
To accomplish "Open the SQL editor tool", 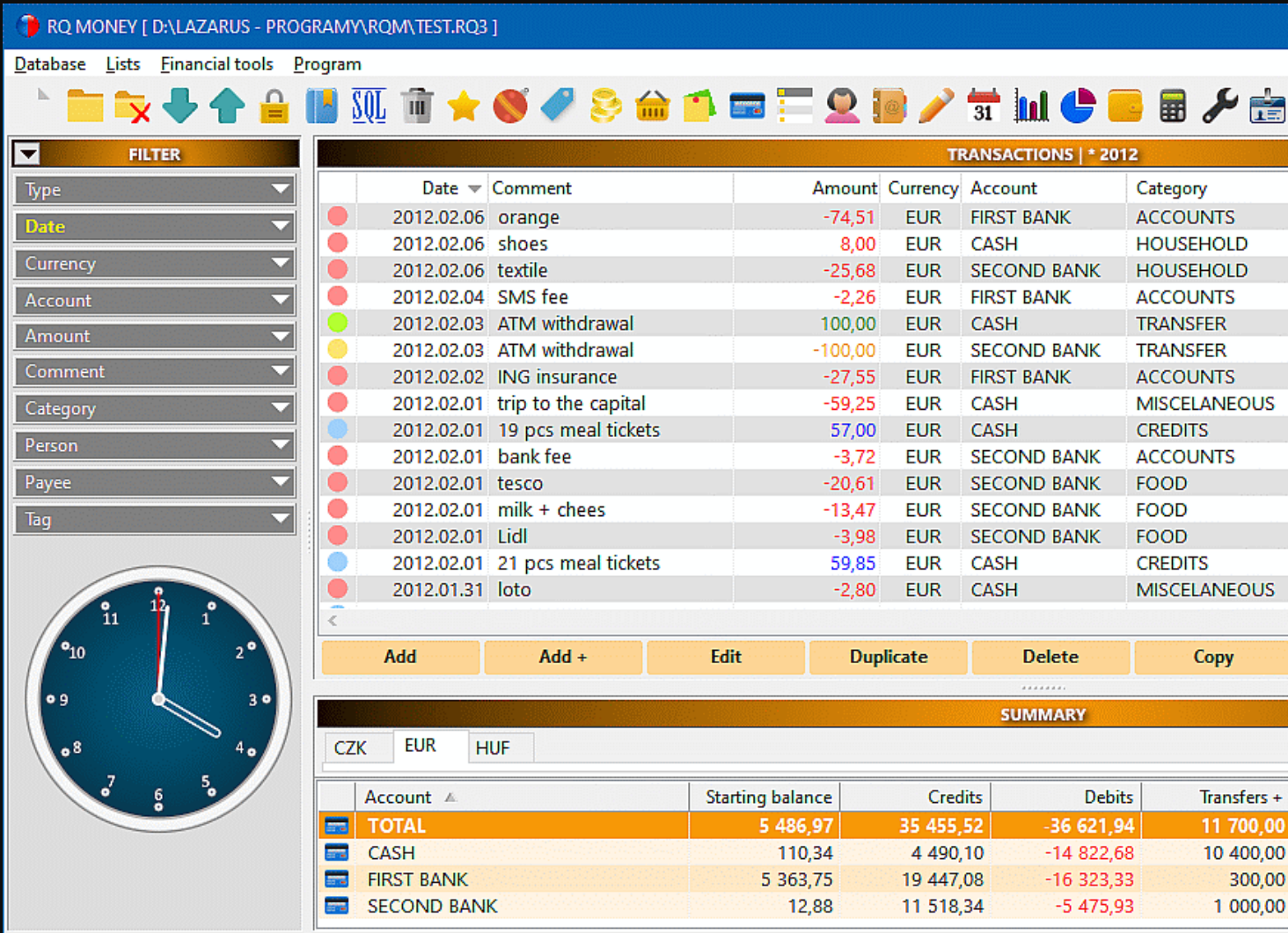I will tap(369, 106).
